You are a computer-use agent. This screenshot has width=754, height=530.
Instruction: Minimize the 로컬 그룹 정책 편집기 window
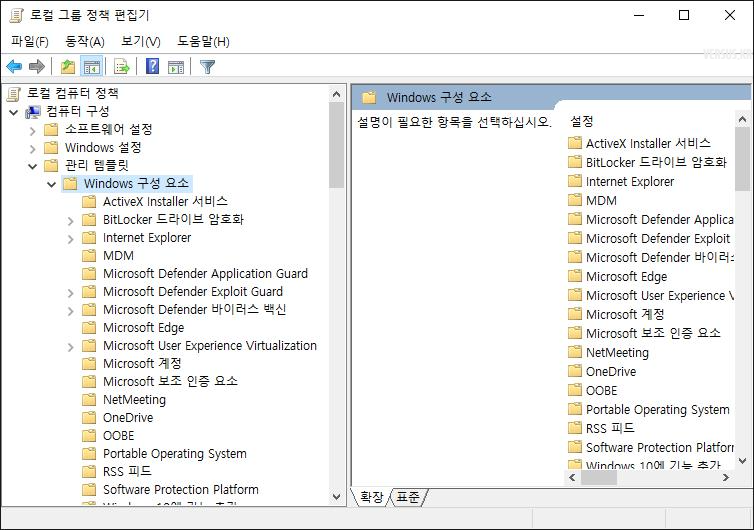(x=639, y=15)
